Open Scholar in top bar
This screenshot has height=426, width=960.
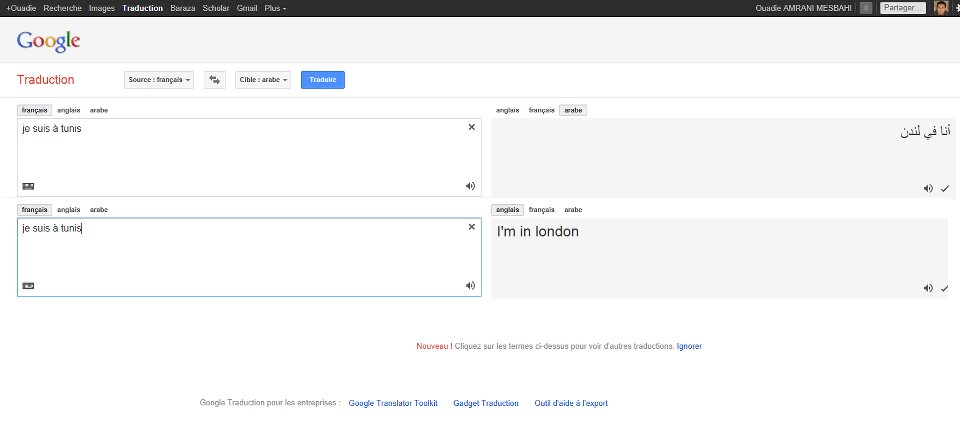[x=216, y=8]
